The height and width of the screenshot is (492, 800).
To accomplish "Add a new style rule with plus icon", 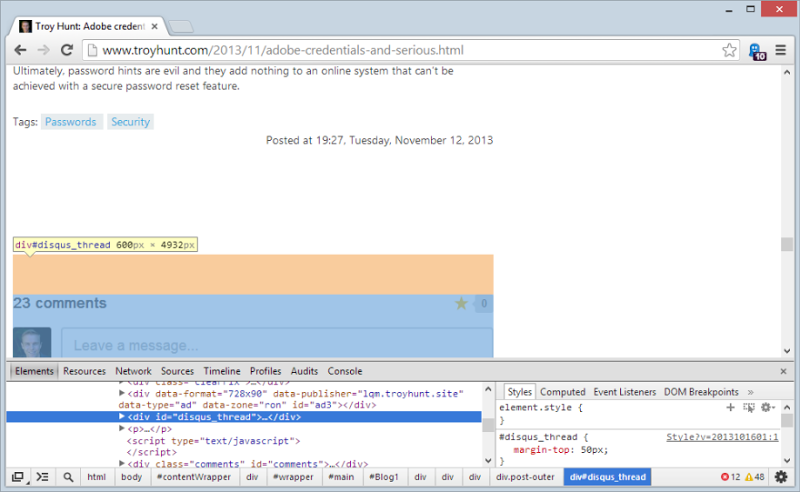I will [731, 407].
